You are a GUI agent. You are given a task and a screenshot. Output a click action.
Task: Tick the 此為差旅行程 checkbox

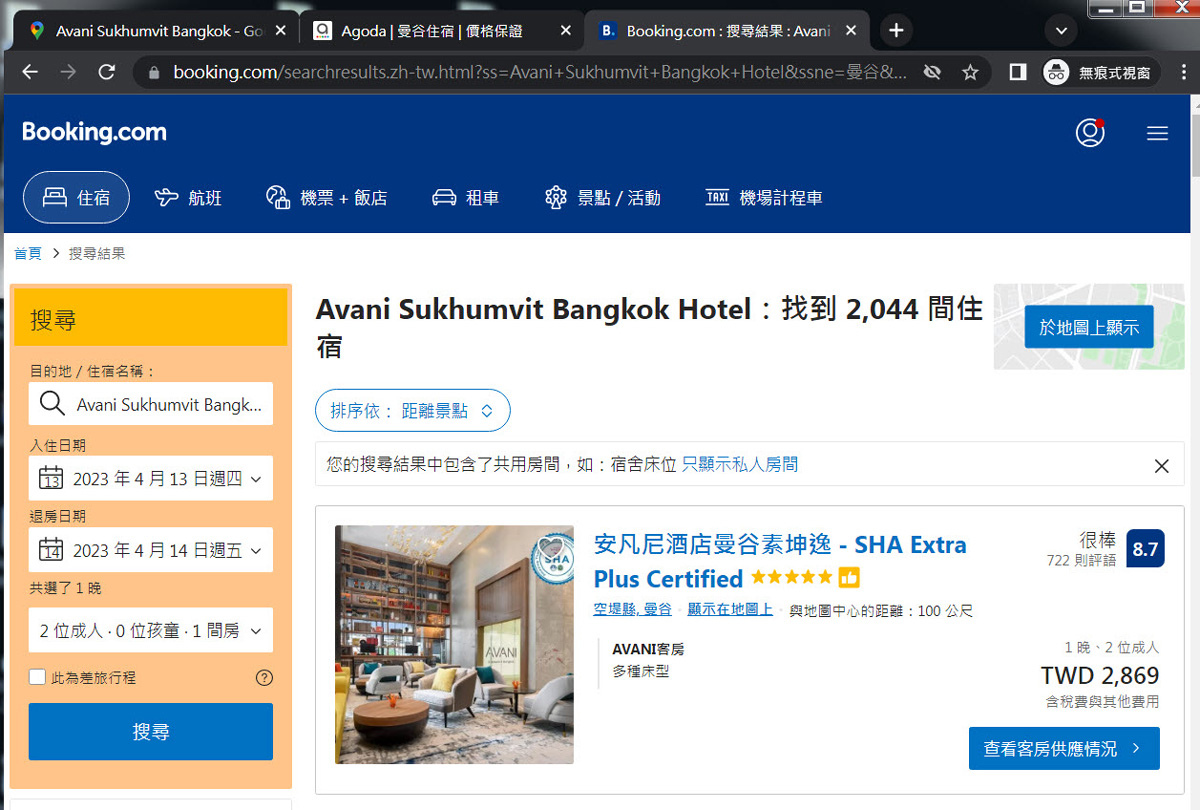pyautogui.click(x=37, y=677)
